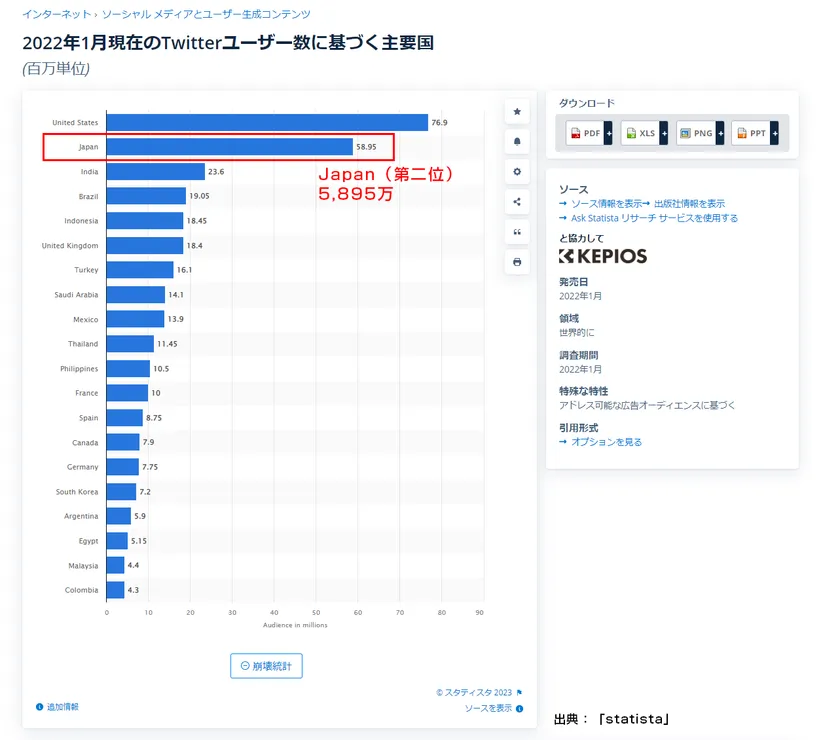Click the share icon beside chart
This screenshot has height=740, width=840.
pyautogui.click(x=517, y=201)
